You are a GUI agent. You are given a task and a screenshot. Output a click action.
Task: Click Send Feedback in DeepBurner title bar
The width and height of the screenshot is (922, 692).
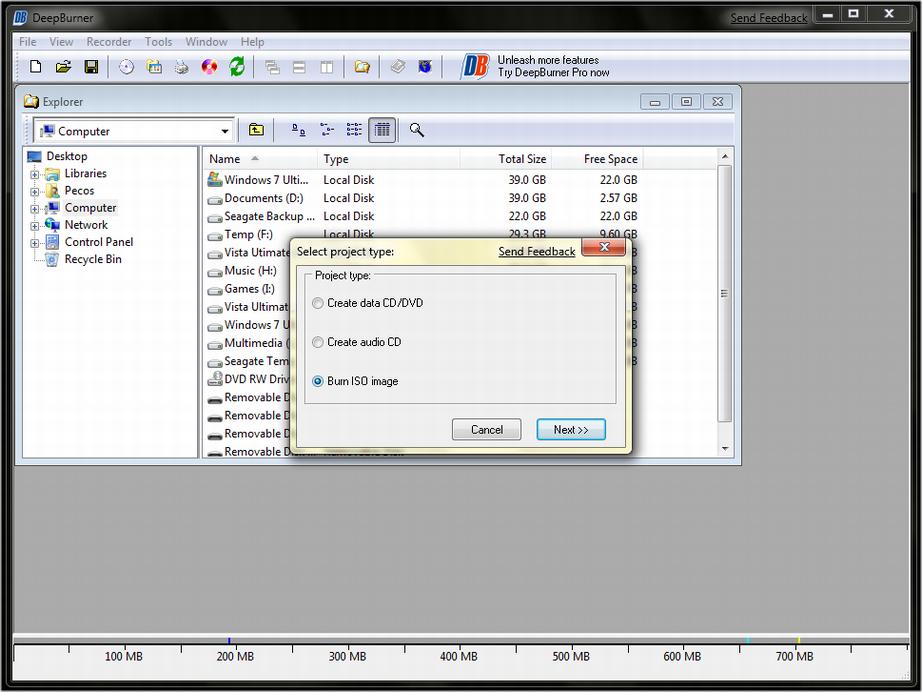point(769,18)
